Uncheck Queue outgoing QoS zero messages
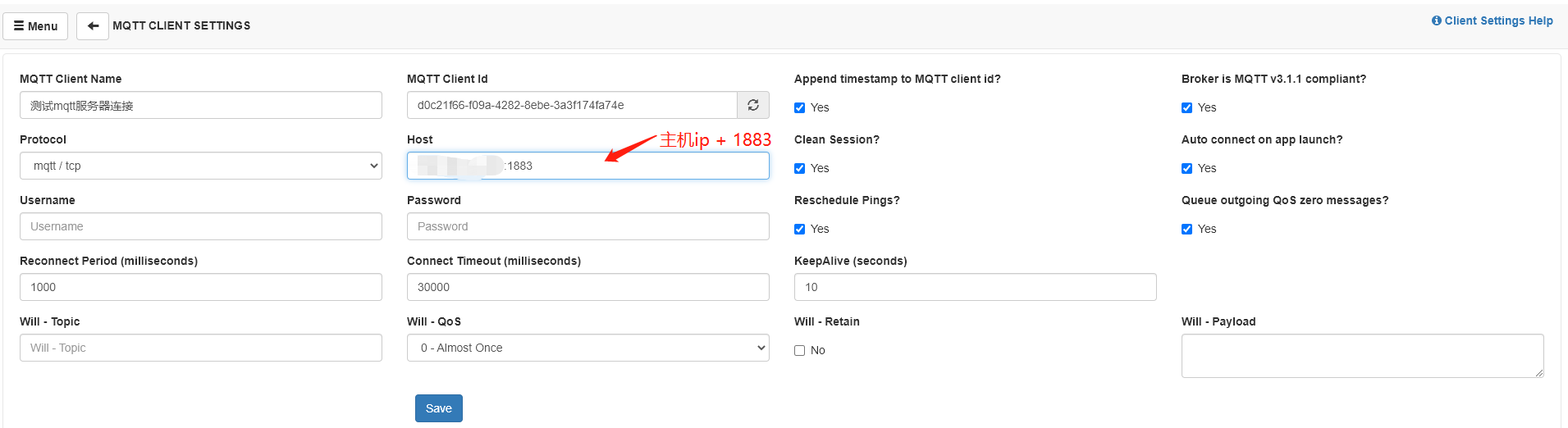Screen dimensions: 1568x428 [1187, 229]
